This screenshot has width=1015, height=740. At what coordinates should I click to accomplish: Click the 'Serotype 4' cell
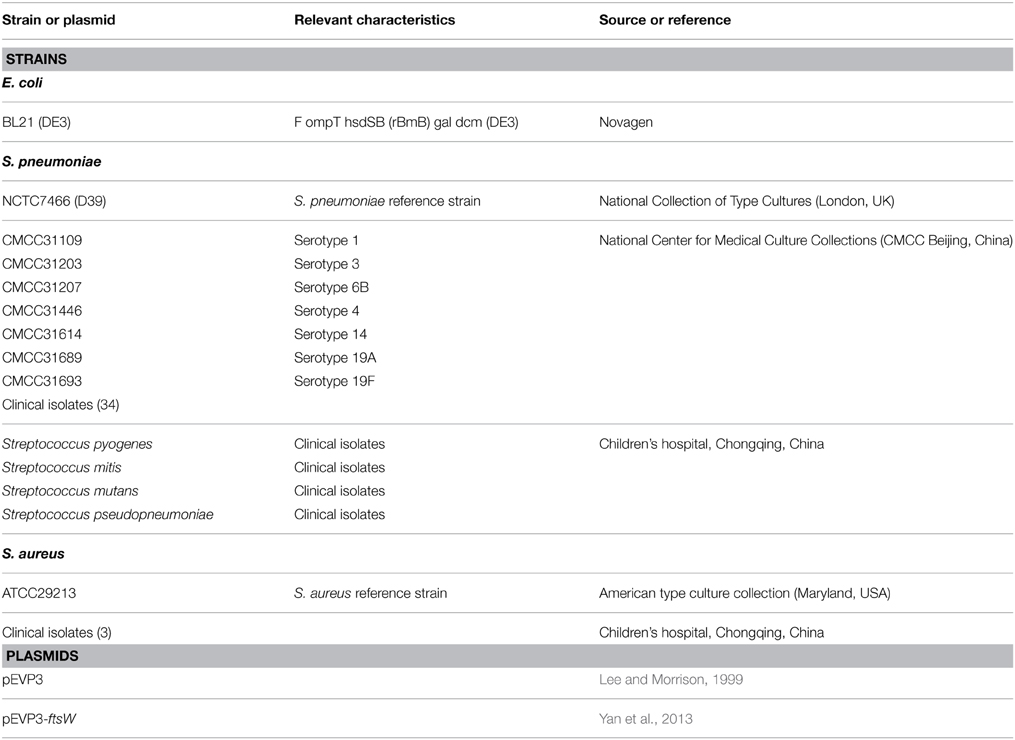(x=327, y=311)
